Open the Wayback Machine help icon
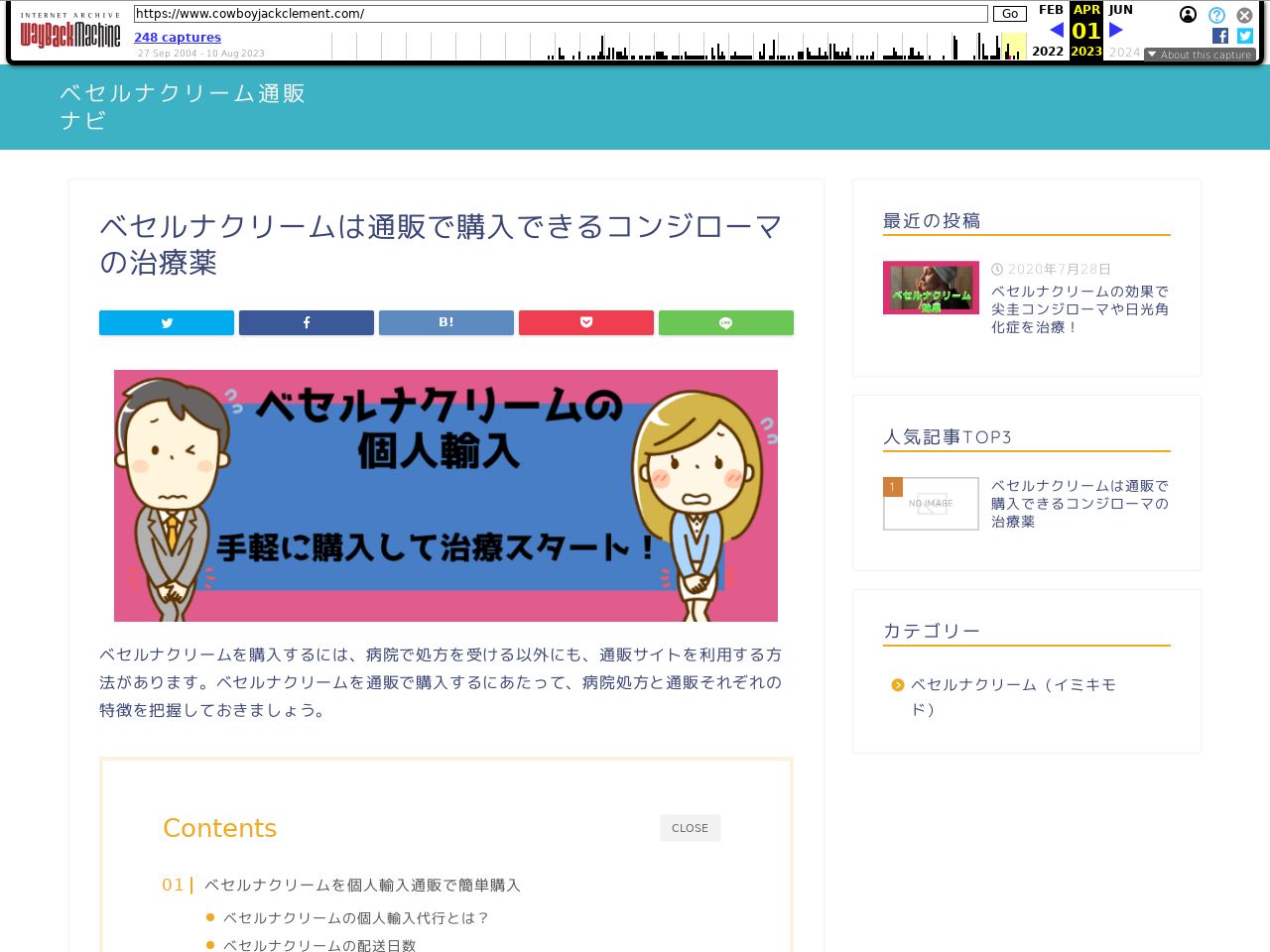Screen dimensions: 1270x952 (1216, 15)
